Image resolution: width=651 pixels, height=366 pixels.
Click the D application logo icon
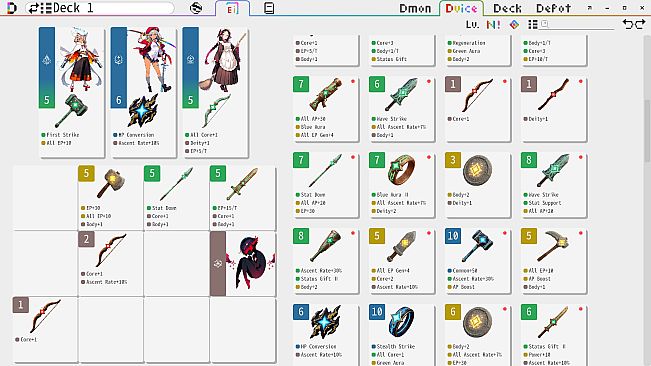[x=12, y=8]
